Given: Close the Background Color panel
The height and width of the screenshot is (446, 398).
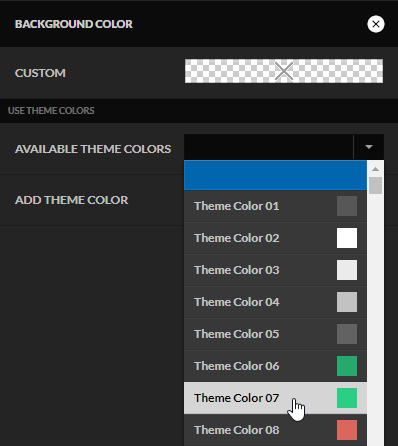Looking at the screenshot, I should coord(376,24).
